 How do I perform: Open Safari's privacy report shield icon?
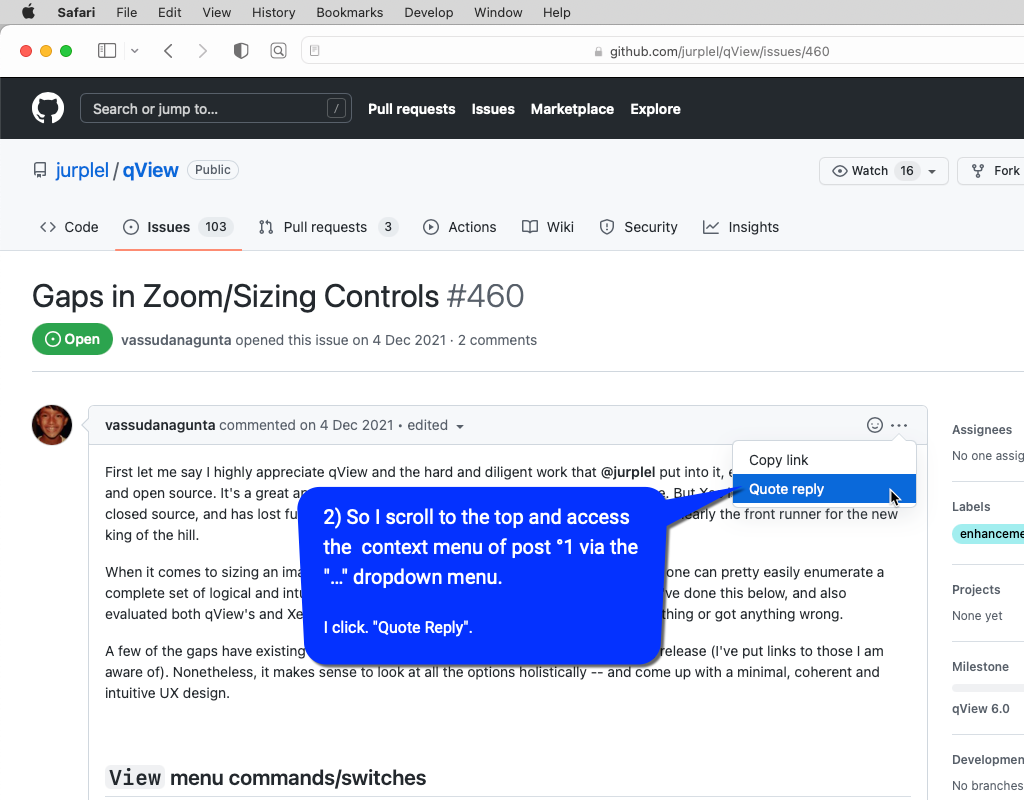pos(240,50)
